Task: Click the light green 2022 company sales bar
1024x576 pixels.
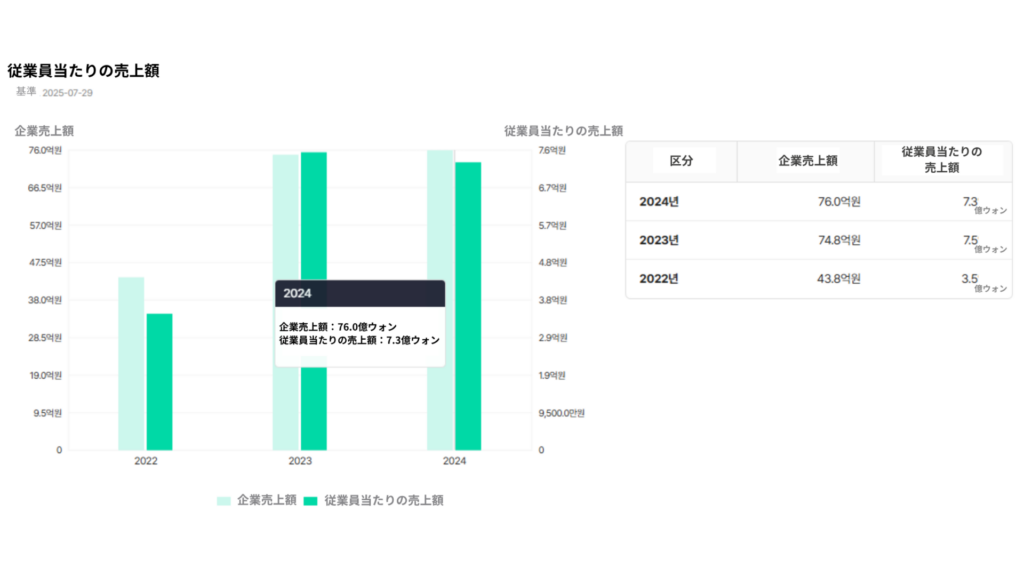Action: tap(131, 363)
